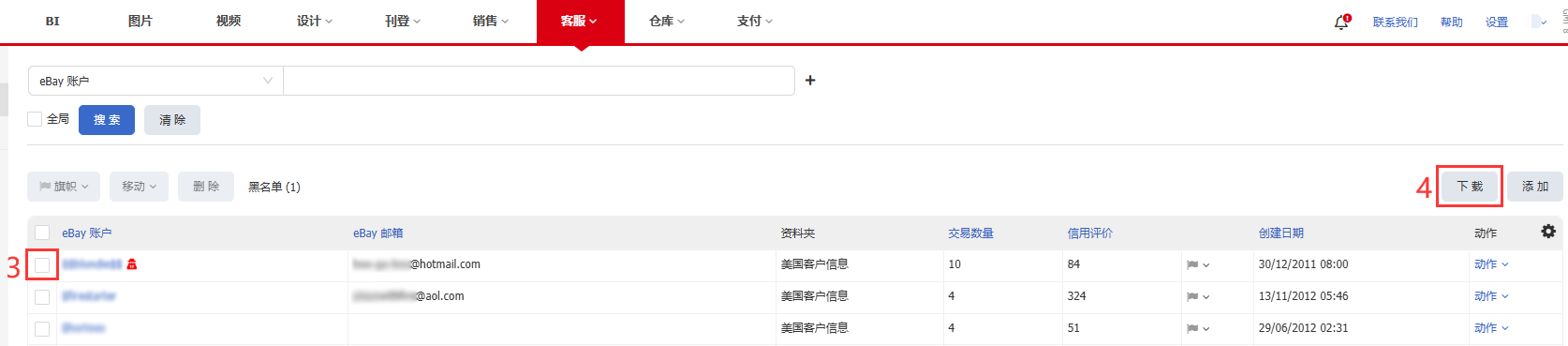This screenshot has height=346, width=1568.
Task: Open the 帮助 link
Action: pos(1452,23)
